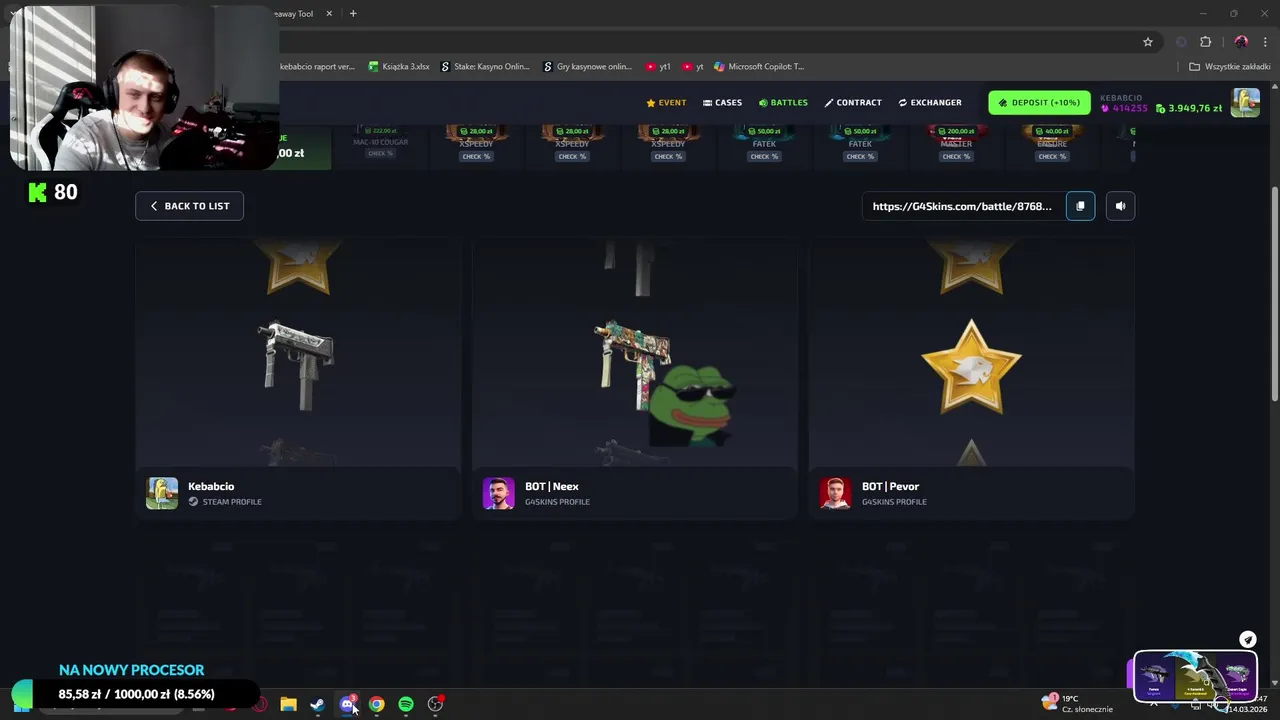
Task: Click CHECK % under MASTER case
Action: point(956,156)
